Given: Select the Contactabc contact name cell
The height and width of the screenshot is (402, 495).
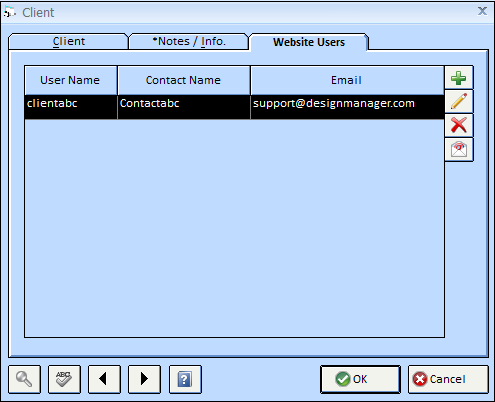Looking at the screenshot, I should [x=184, y=107].
